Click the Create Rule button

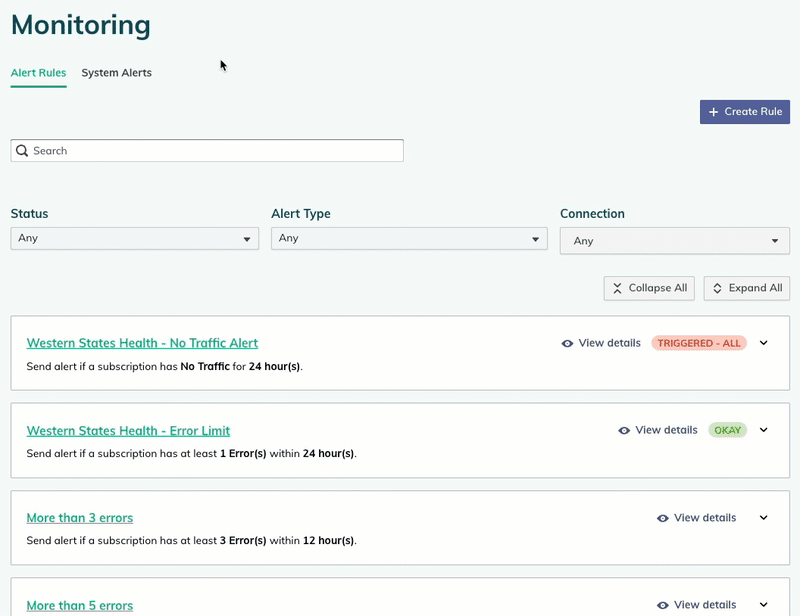[x=744, y=112]
